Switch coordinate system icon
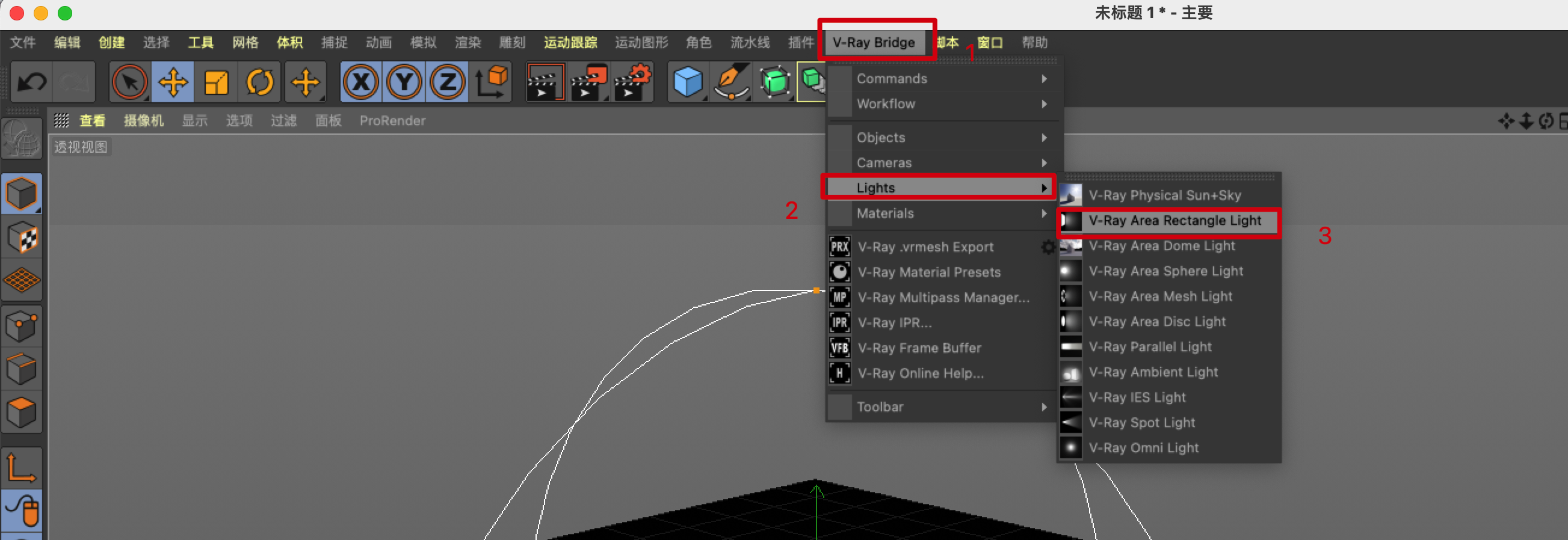The width and height of the screenshot is (1568, 540). [492, 82]
